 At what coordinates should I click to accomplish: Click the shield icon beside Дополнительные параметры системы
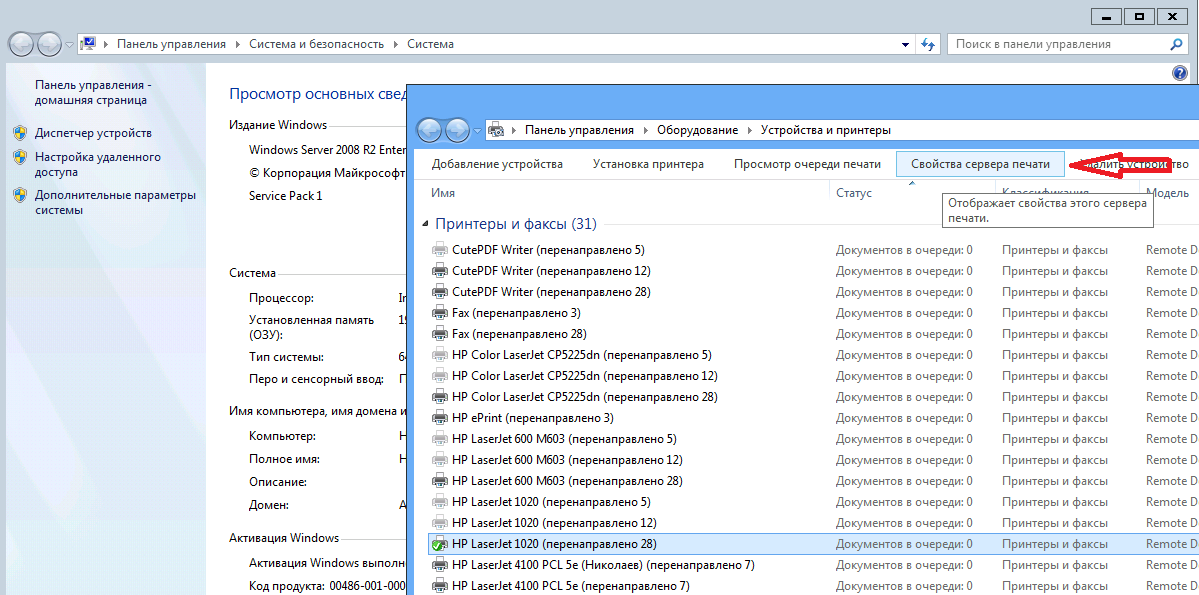tap(21, 196)
